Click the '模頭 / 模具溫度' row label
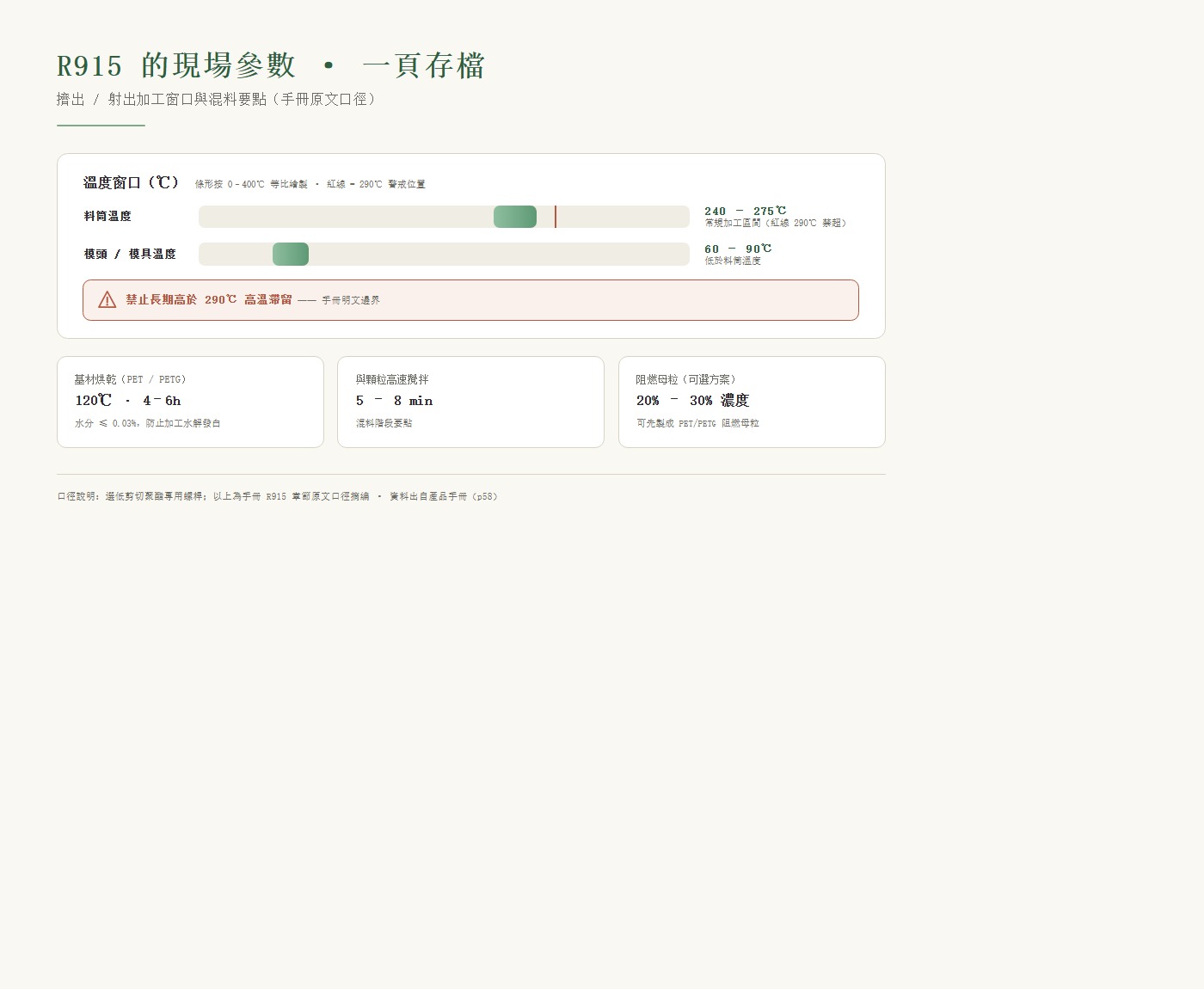This screenshot has width=1204, height=989. [x=130, y=254]
